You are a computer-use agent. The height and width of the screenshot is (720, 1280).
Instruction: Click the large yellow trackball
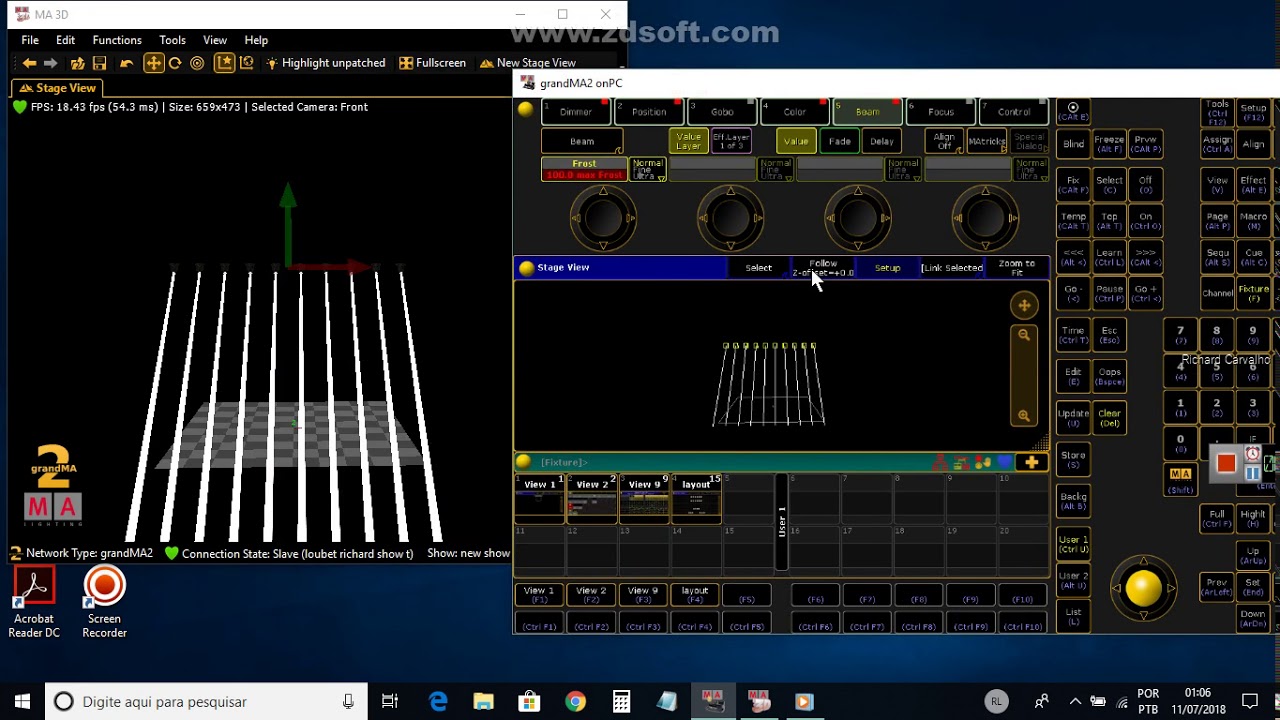1143,589
